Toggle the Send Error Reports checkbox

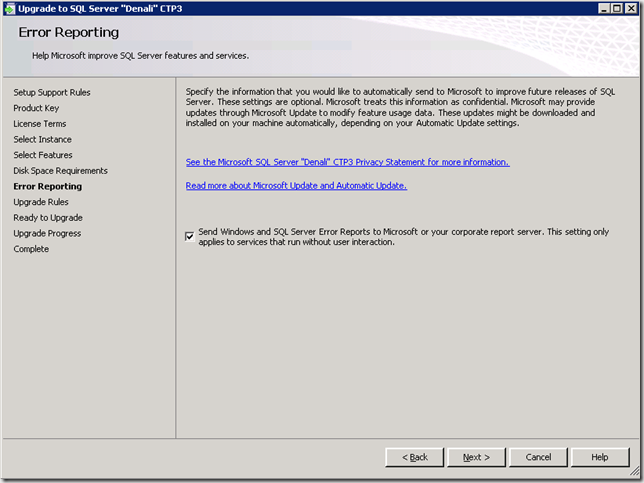point(190,236)
